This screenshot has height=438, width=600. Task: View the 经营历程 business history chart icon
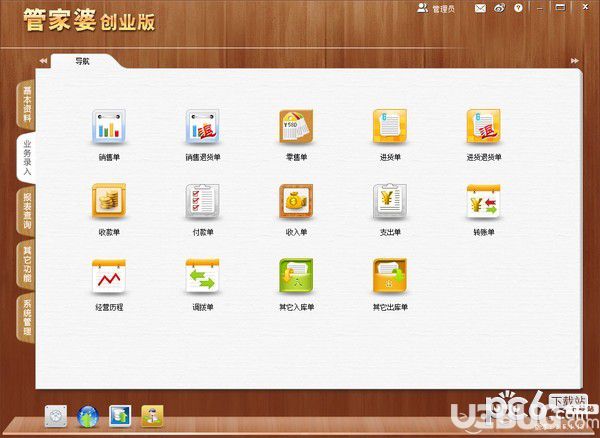tap(108, 277)
